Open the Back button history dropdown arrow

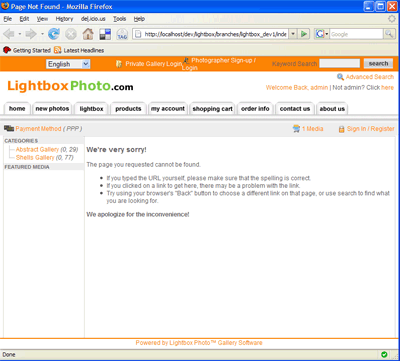[x=20, y=34]
